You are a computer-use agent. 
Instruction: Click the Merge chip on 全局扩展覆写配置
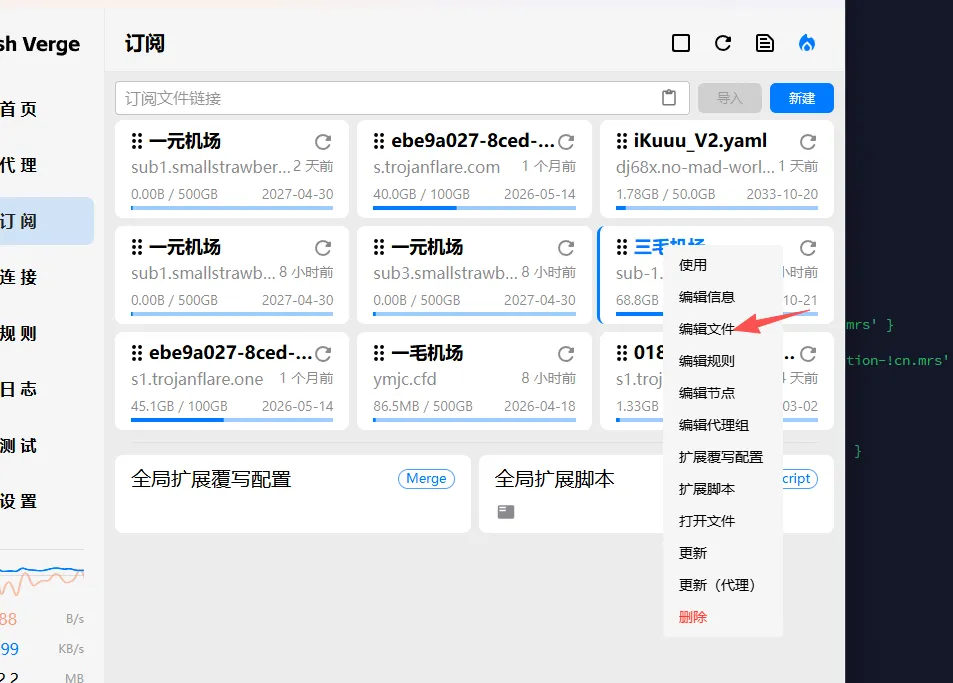click(426, 478)
